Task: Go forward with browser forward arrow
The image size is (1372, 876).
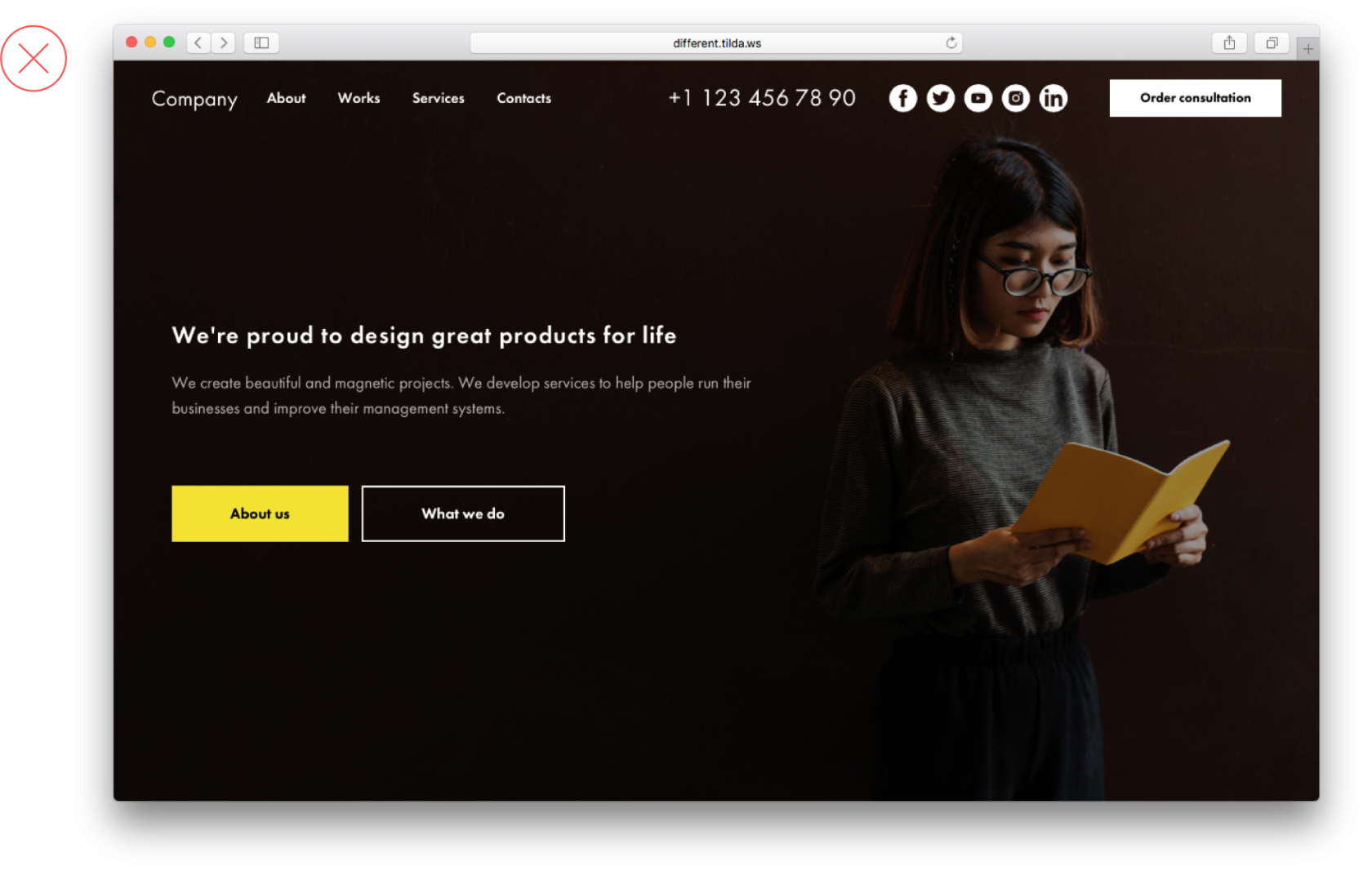Action: coord(224,42)
